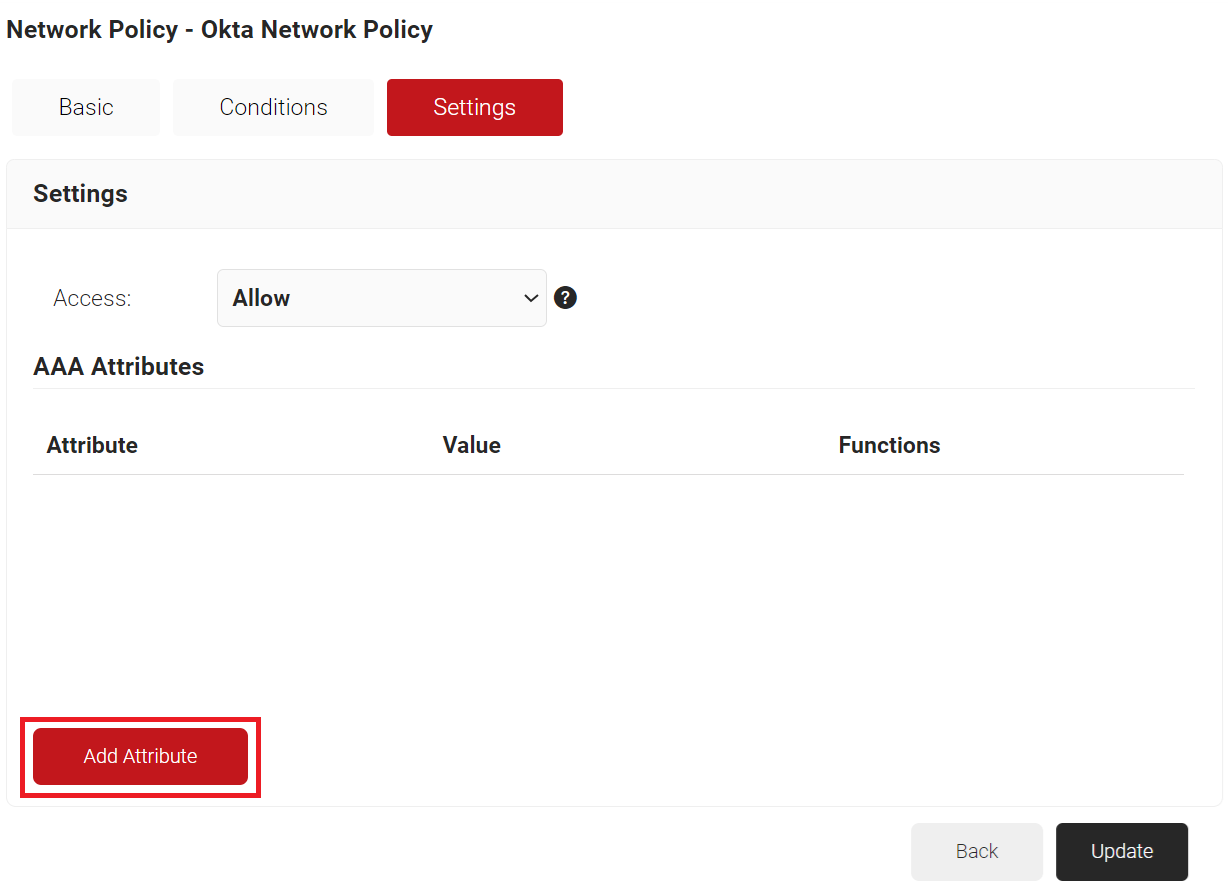Click the Settings panel heading
The image size is (1228, 891).
pyautogui.click(x=80, y=194)
